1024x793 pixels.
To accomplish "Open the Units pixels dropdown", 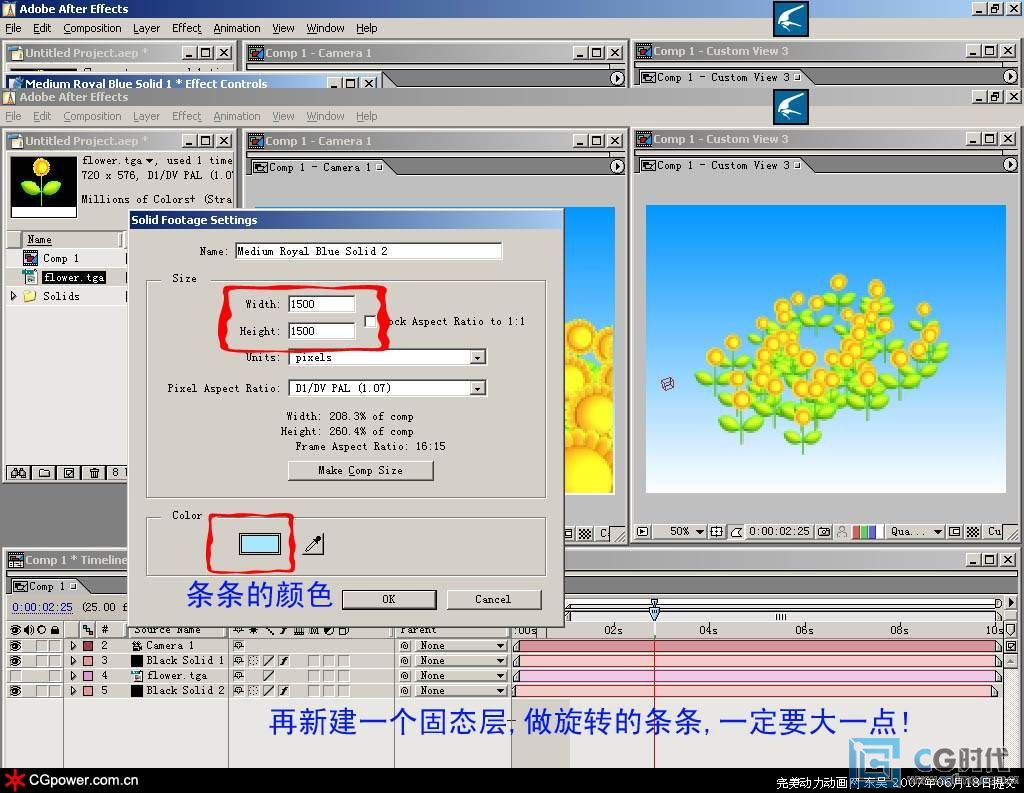I will (387, 357).
